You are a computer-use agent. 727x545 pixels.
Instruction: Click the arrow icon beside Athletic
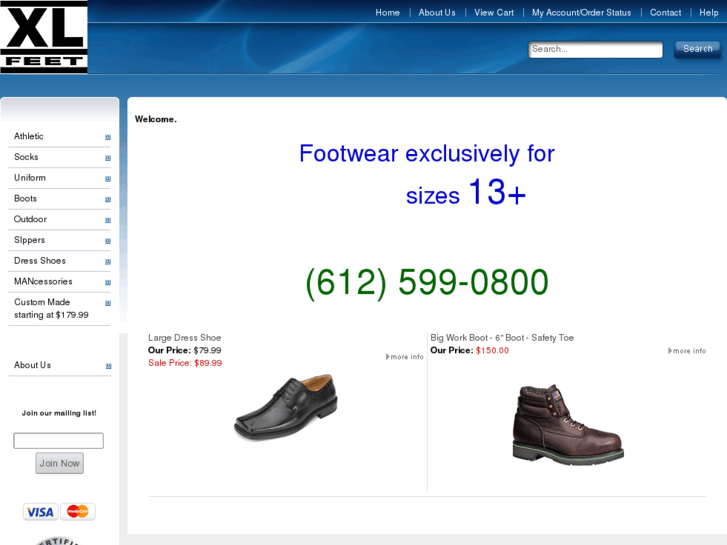[108, 137]
